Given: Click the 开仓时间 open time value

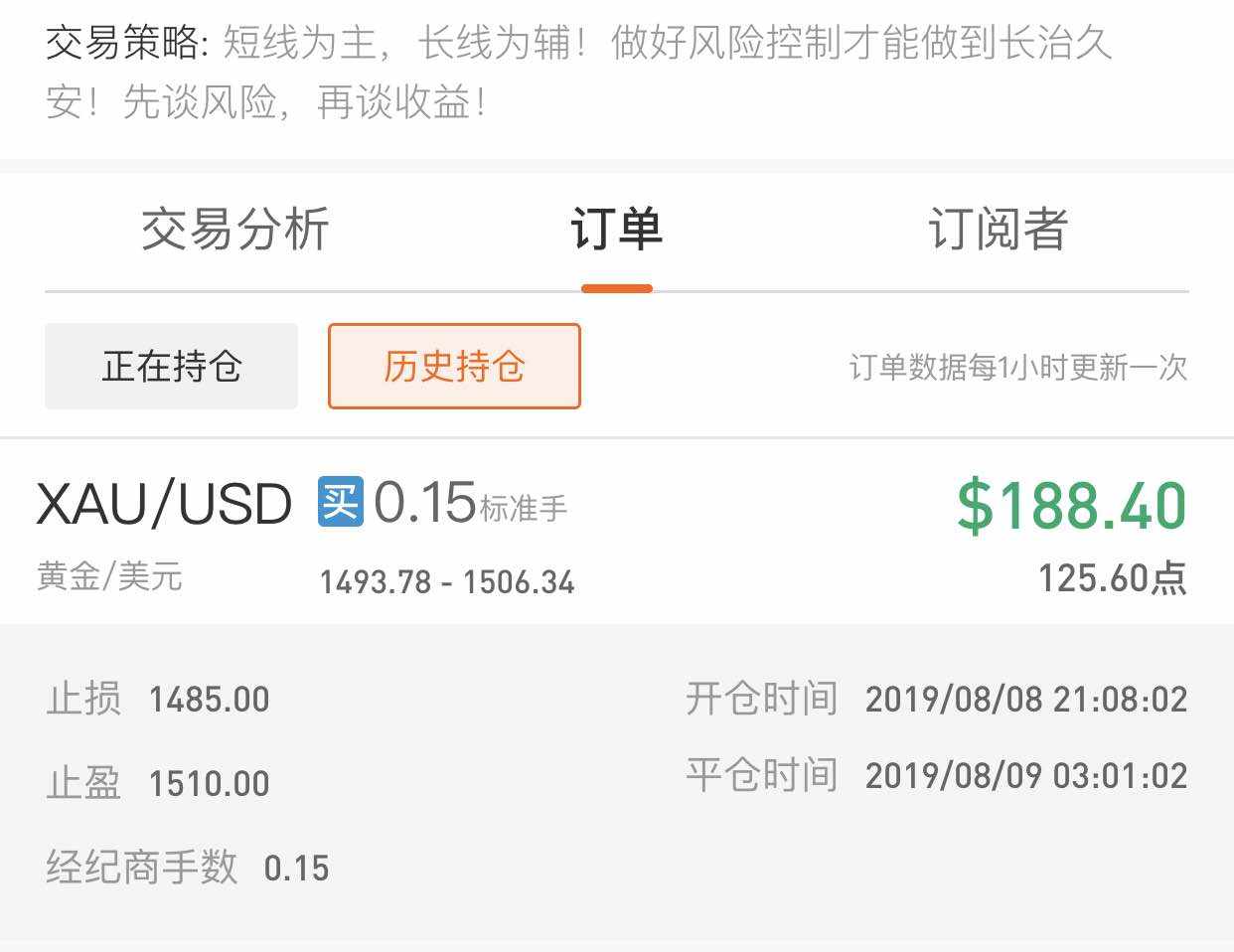Looking at the screenshot, I should pos(1025,700).
